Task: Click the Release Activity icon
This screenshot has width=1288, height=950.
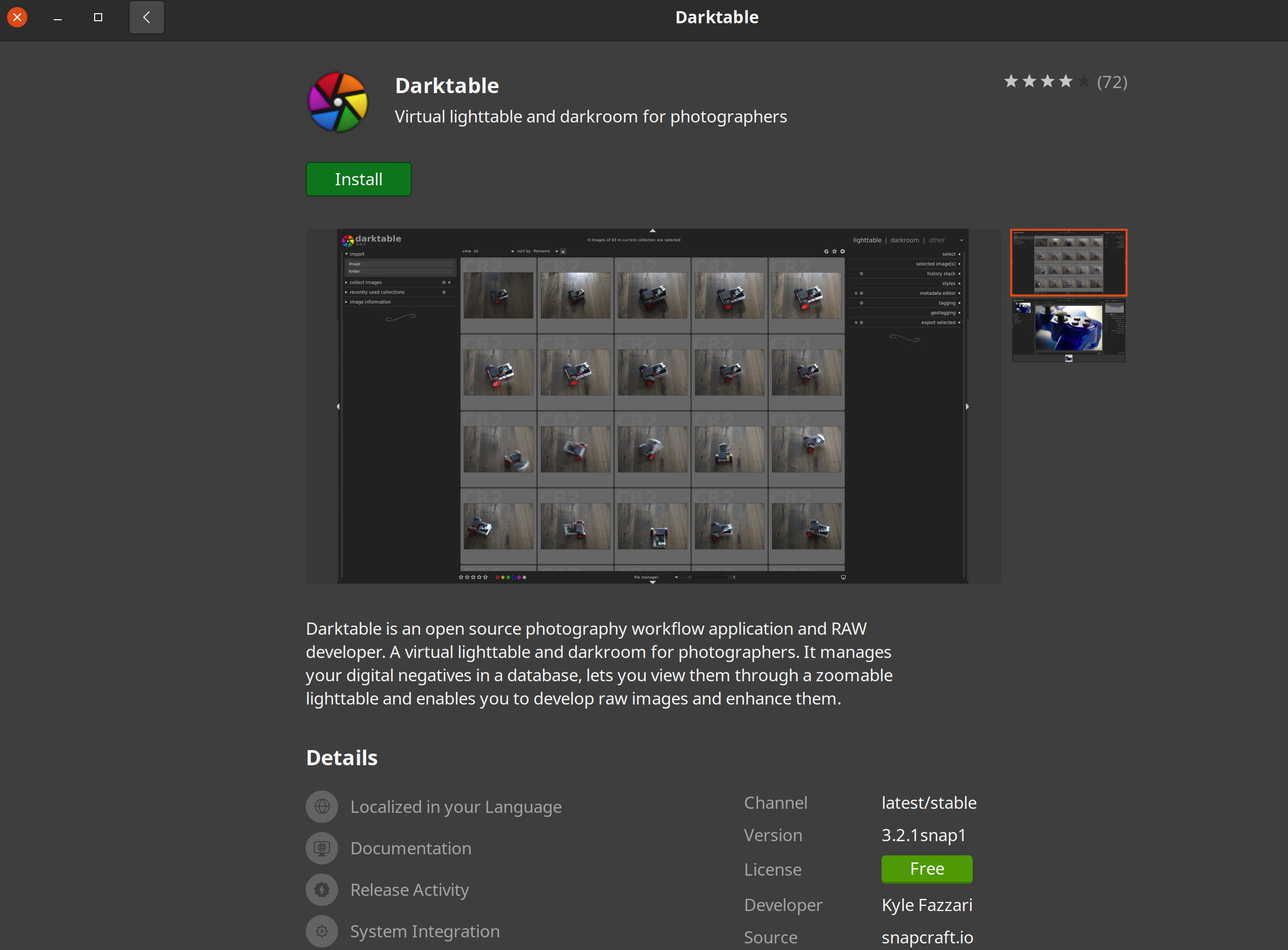Action: pyautogui.click(x=322, y=889)
